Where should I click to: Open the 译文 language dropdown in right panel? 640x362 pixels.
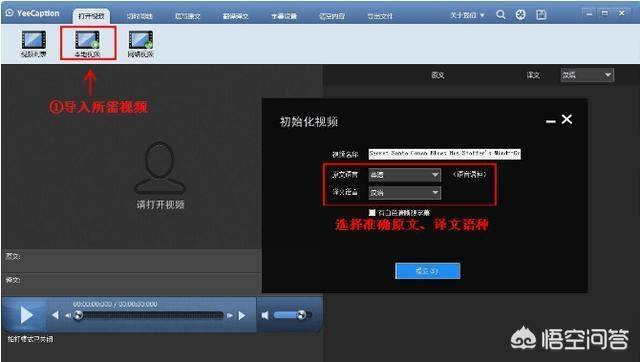(x=587, y=75)
